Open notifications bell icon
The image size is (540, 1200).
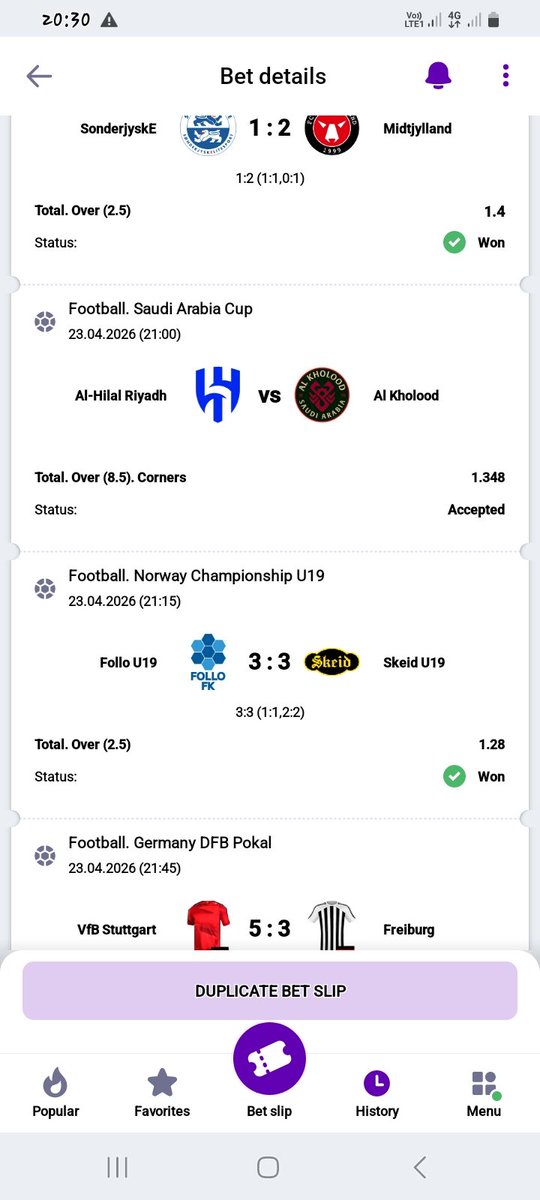coord(438,75)
